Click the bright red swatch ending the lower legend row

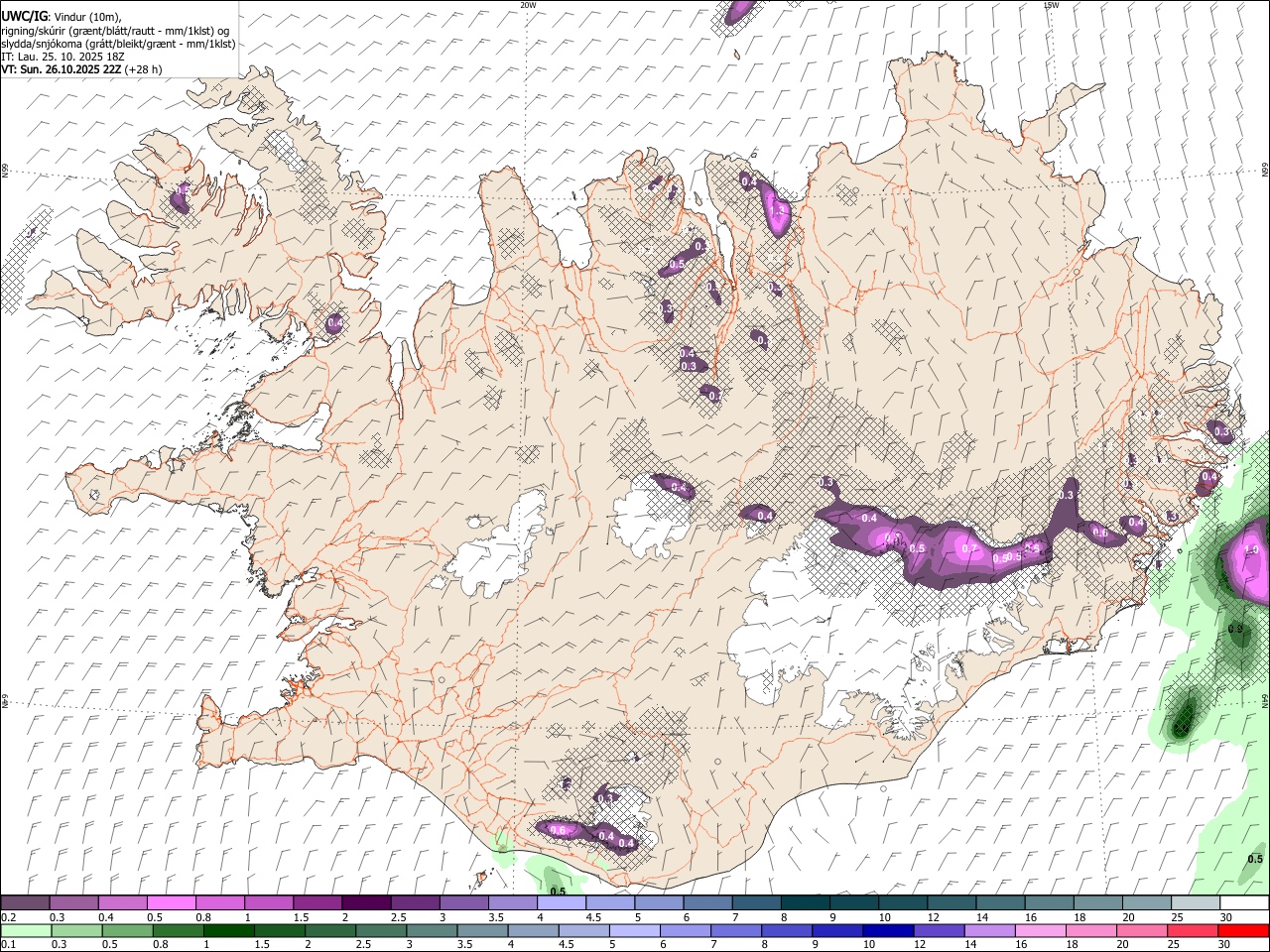pos(1244,930)
